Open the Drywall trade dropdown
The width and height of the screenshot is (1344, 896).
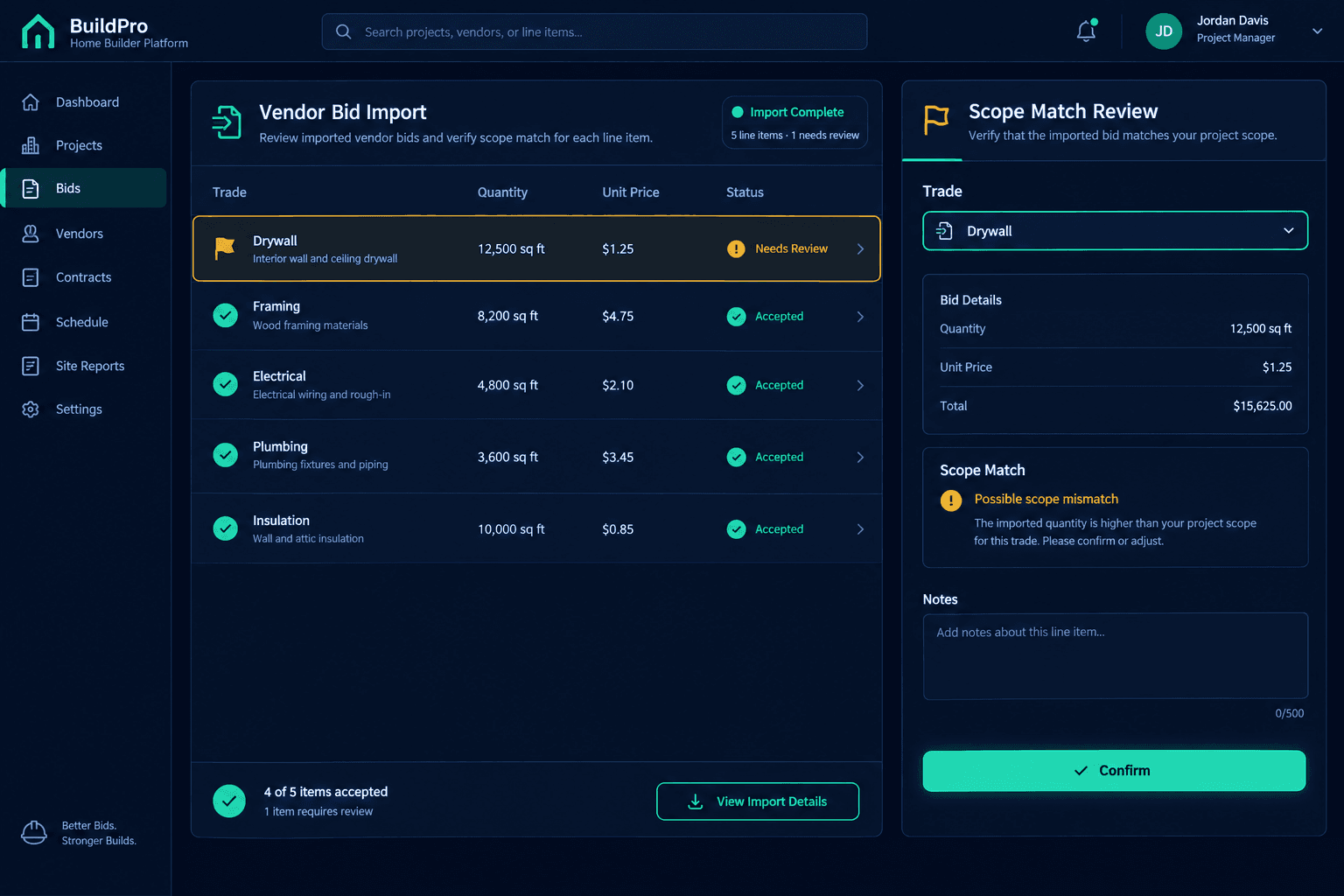[1115, 231]
